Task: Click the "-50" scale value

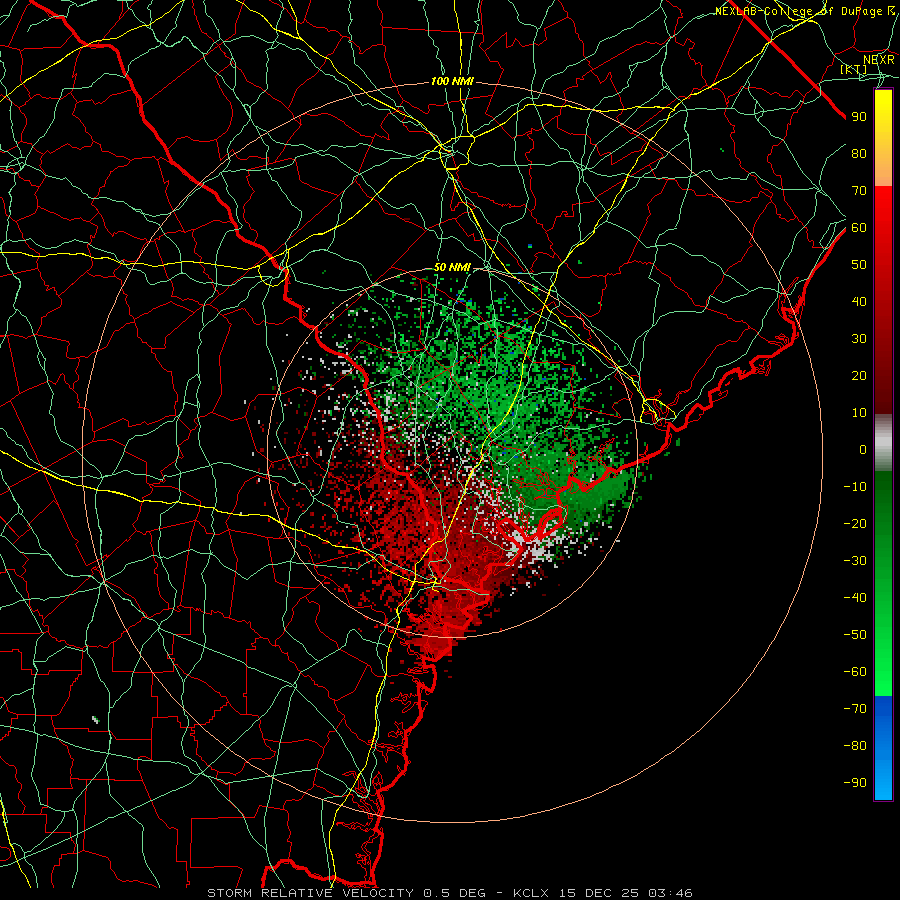Action: point(855,635)
